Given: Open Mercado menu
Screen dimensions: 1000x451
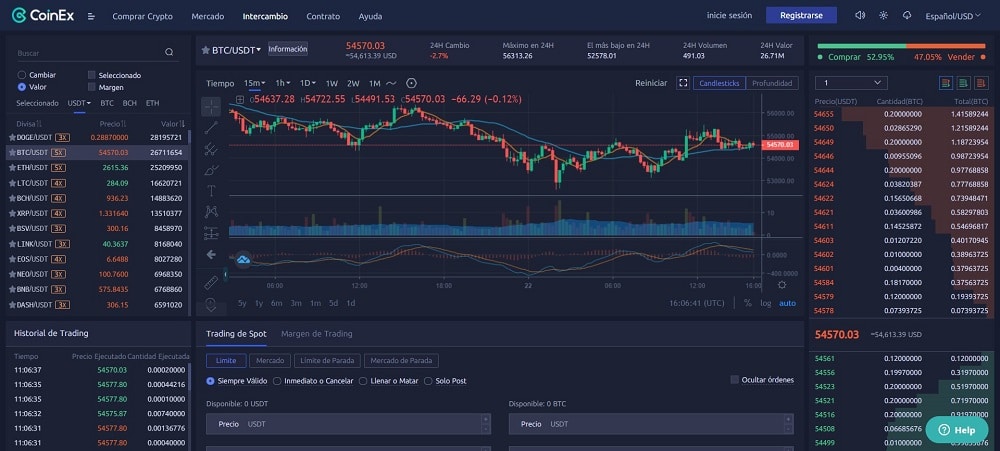Looking at the screenshot, I should click(x=208, y=16).
